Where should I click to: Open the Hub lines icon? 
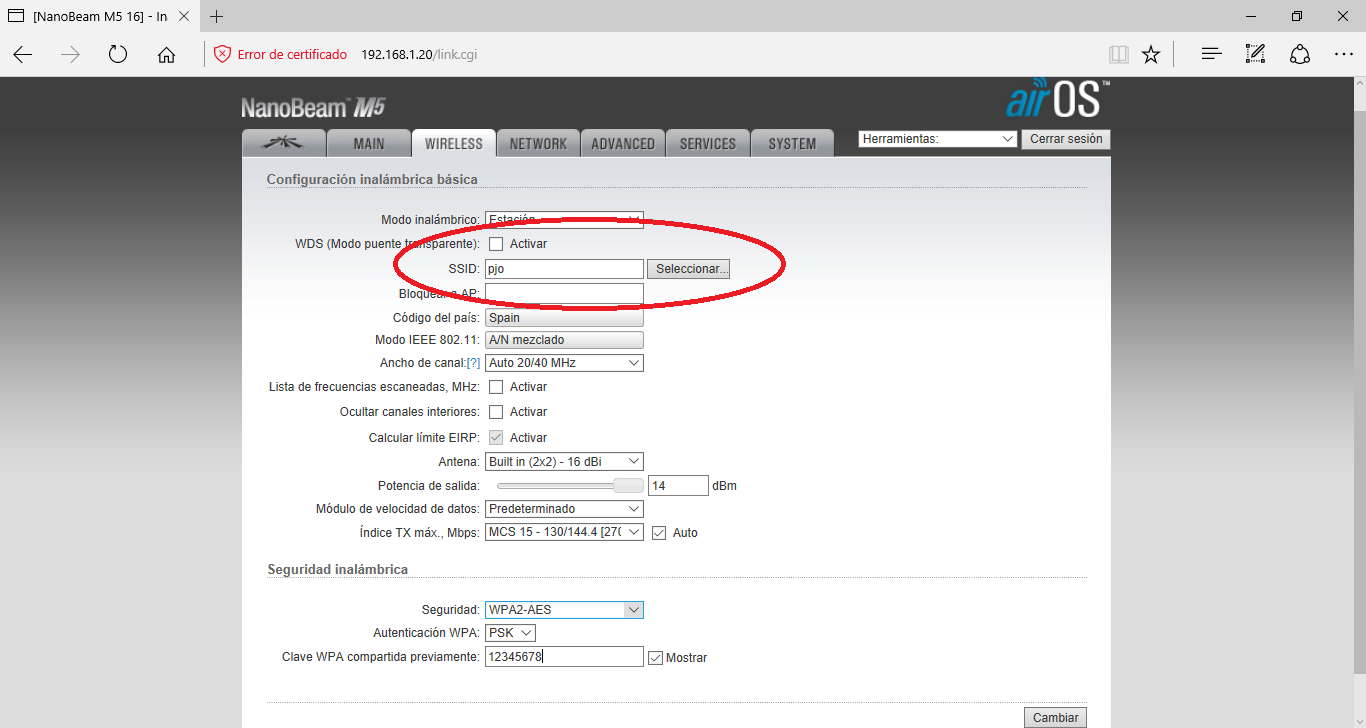click(x=1212, y=54)
